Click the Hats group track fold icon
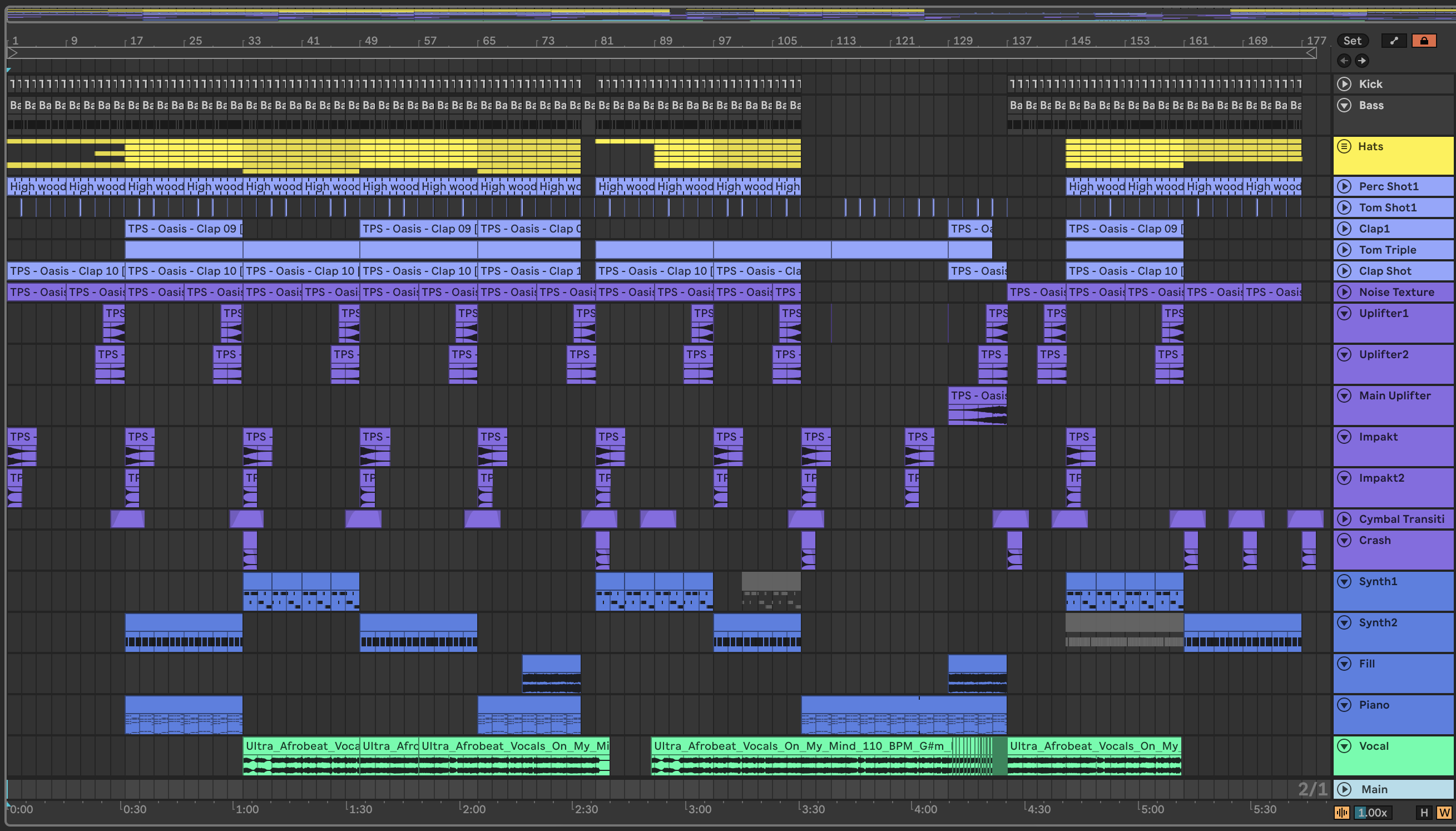Image resolution: width=1456 pixels, height=831 pixels. (1344, 146)
